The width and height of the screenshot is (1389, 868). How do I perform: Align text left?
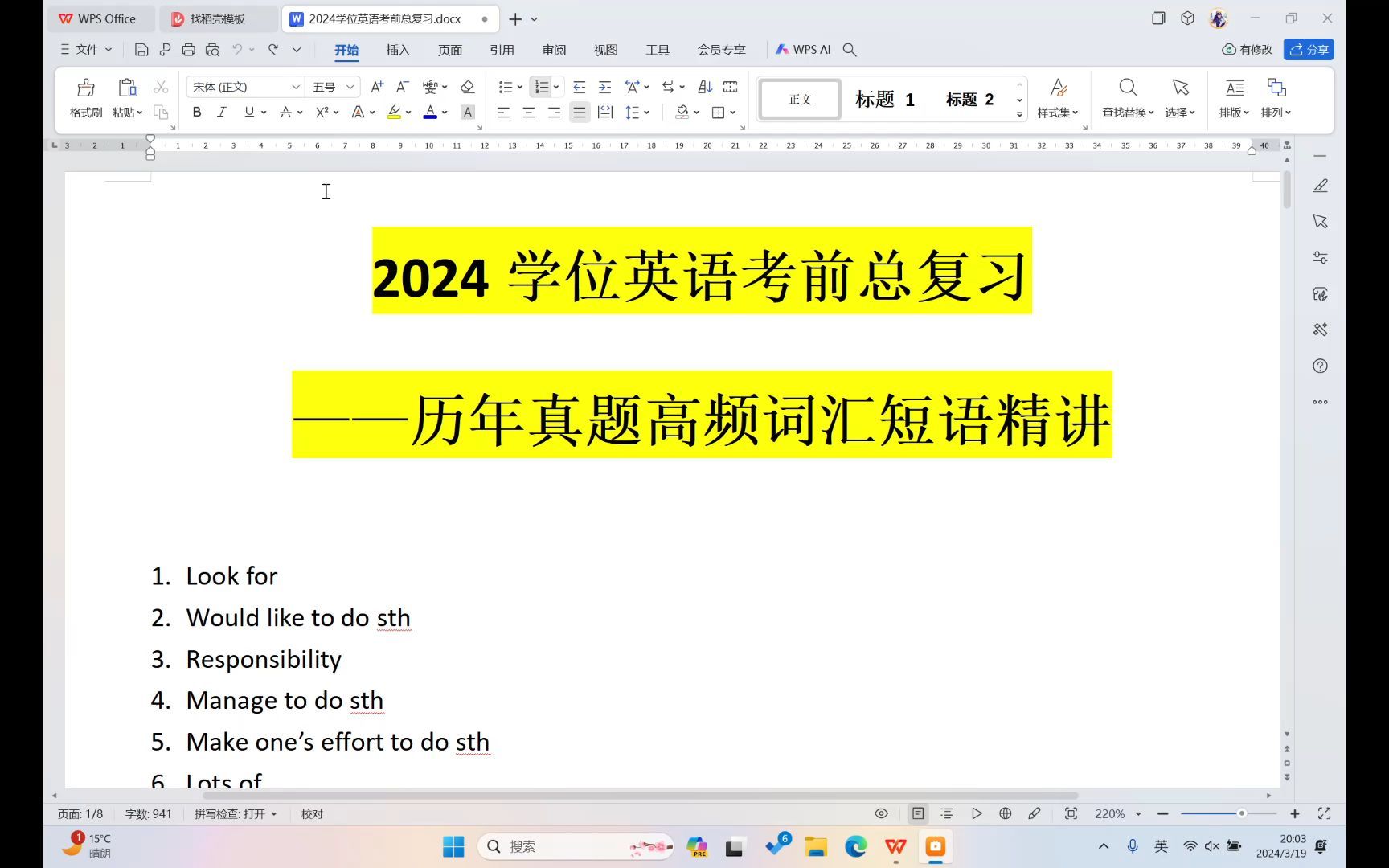point(503,113)
